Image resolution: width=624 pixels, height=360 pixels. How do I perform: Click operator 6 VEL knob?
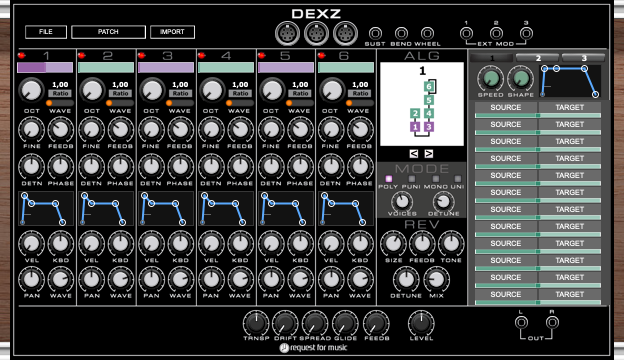click(331, 243)
